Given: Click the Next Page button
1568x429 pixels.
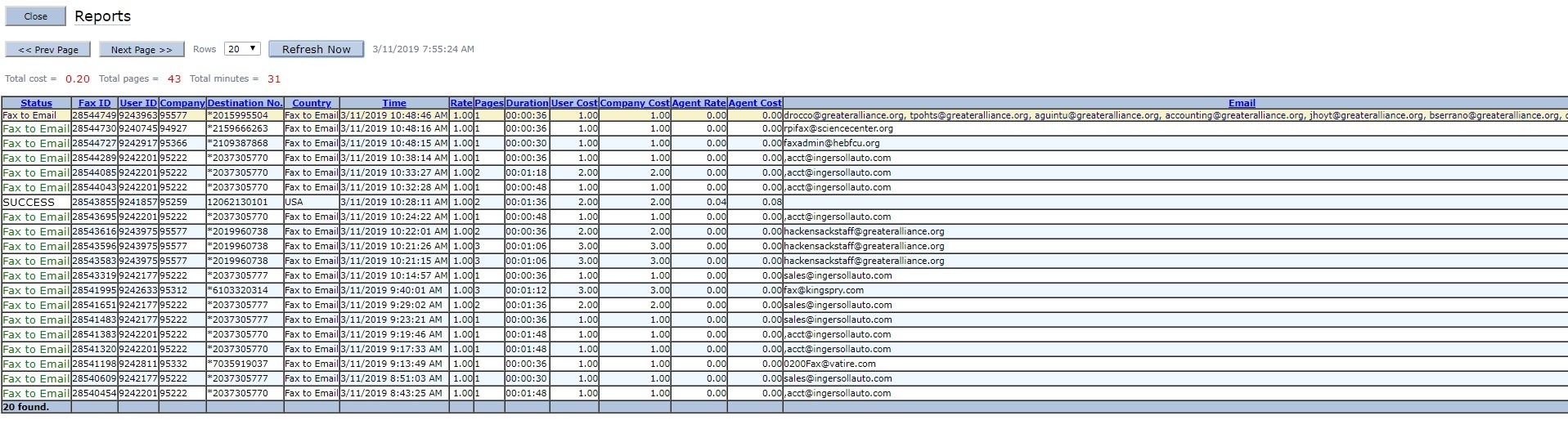Looking at the screenshot, I should click(142, 50).
